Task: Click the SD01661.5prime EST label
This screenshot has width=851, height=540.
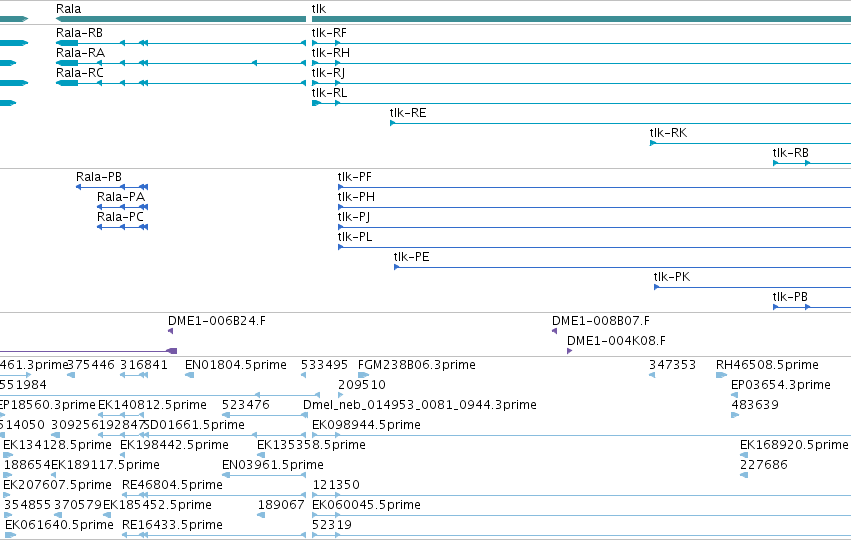Action: coord(194,425)
